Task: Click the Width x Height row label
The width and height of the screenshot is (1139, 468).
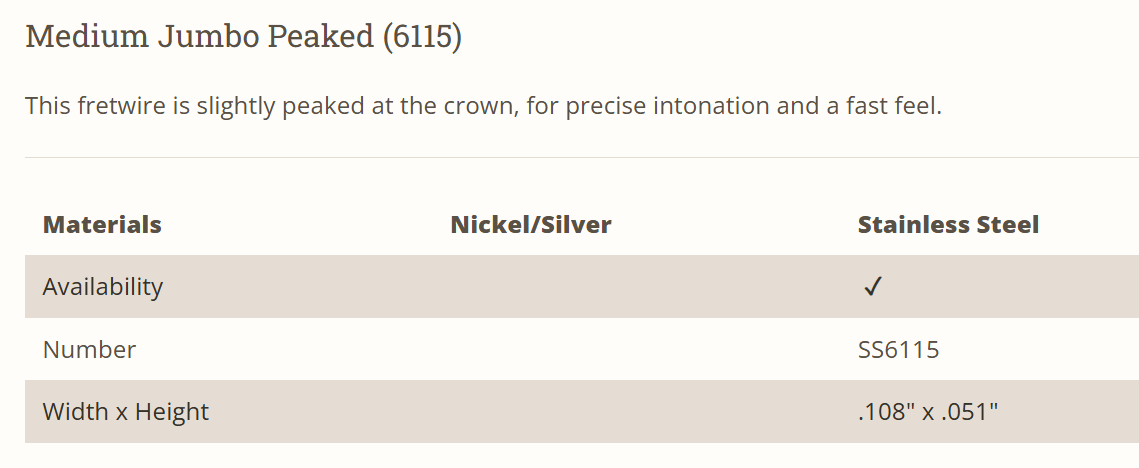Action: click(125, 411)
